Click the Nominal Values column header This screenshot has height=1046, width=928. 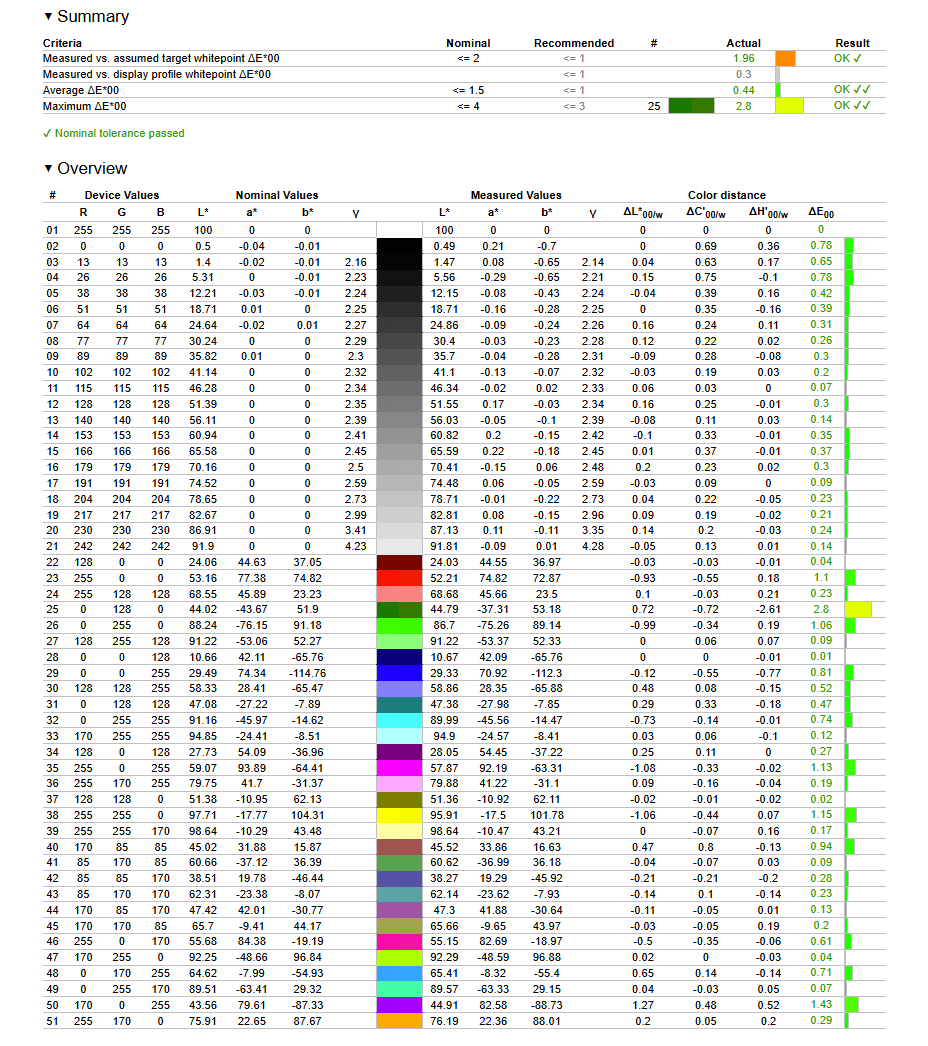click(x=277, y=195)
